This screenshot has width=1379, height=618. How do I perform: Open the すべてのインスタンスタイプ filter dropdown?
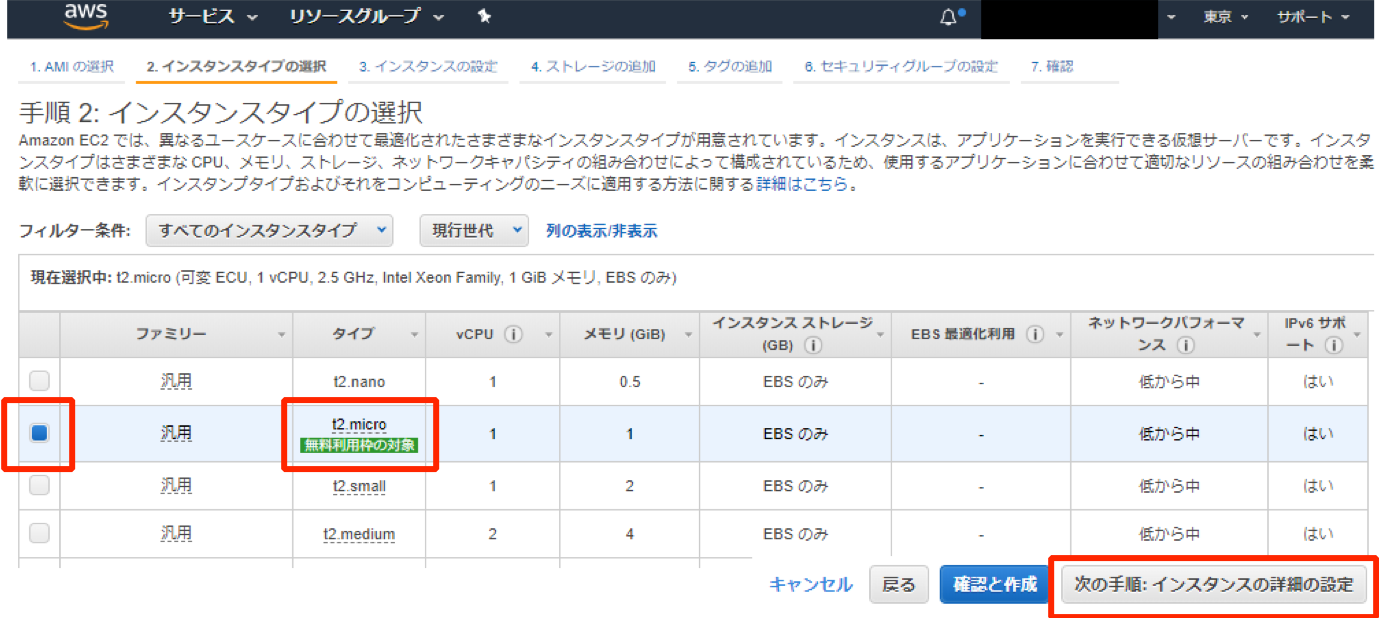click(x=269, y=230)
